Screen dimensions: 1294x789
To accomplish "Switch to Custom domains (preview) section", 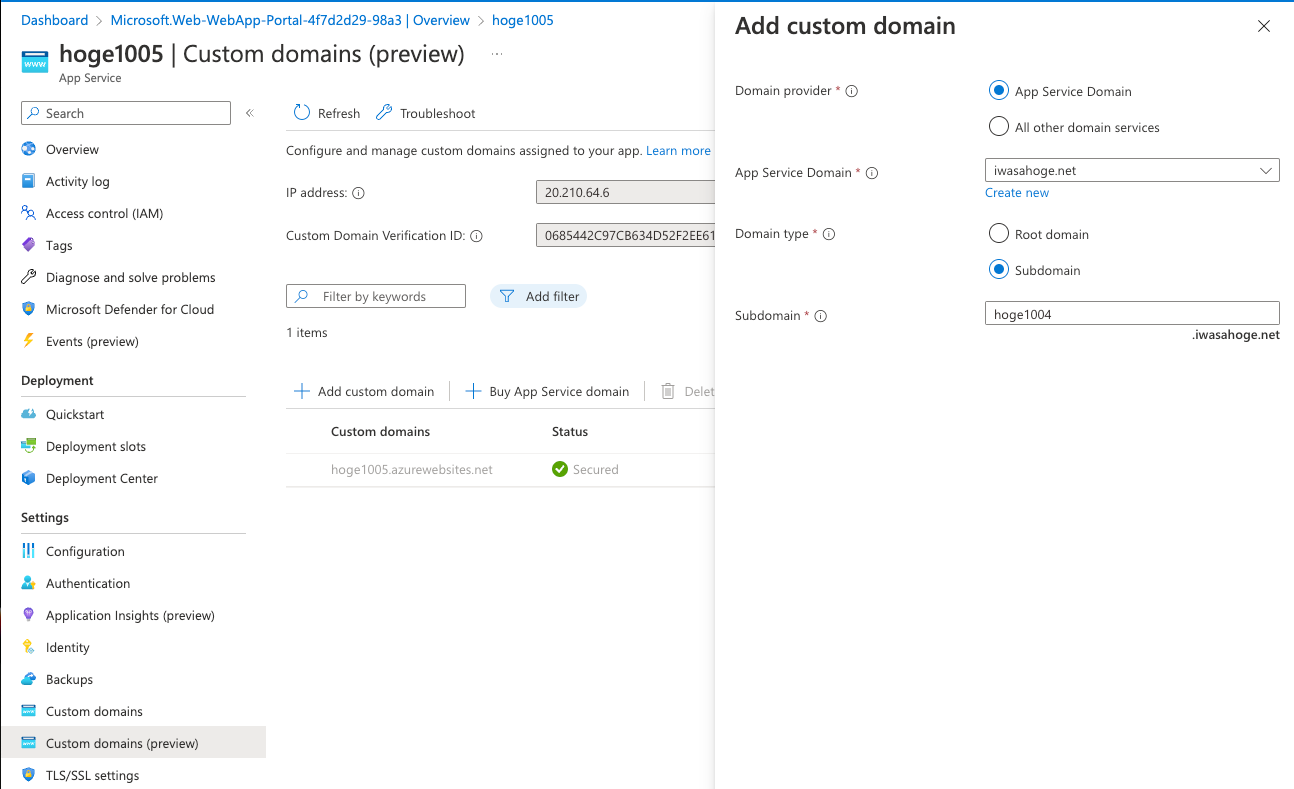I will [x=123, y=742].
